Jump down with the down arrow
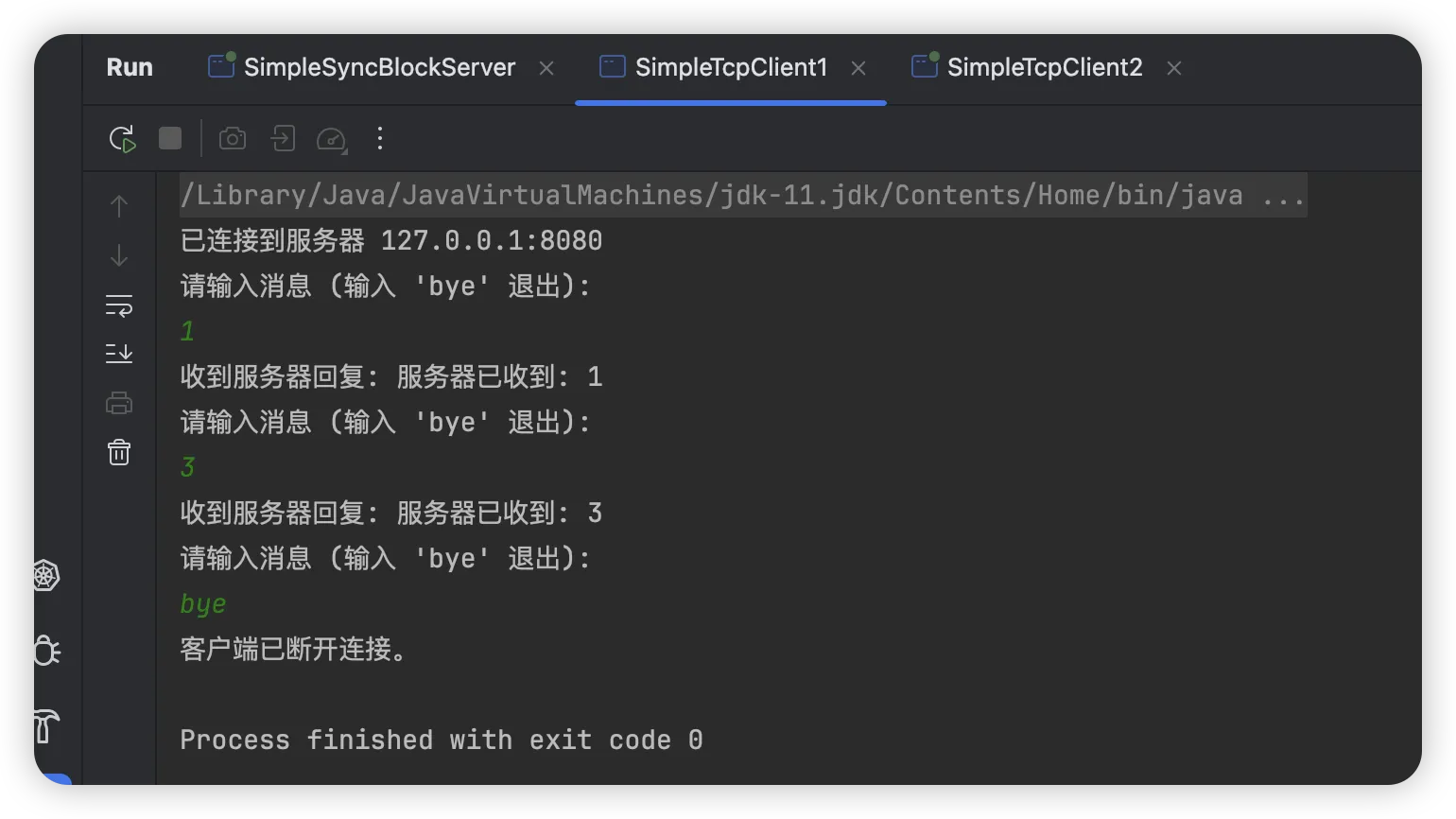This screenshot has height=819, width=1456. coord(119,255)
